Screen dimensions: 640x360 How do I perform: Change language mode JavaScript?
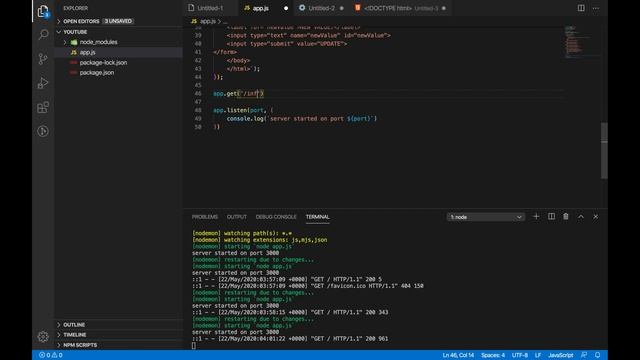[560, 355]
